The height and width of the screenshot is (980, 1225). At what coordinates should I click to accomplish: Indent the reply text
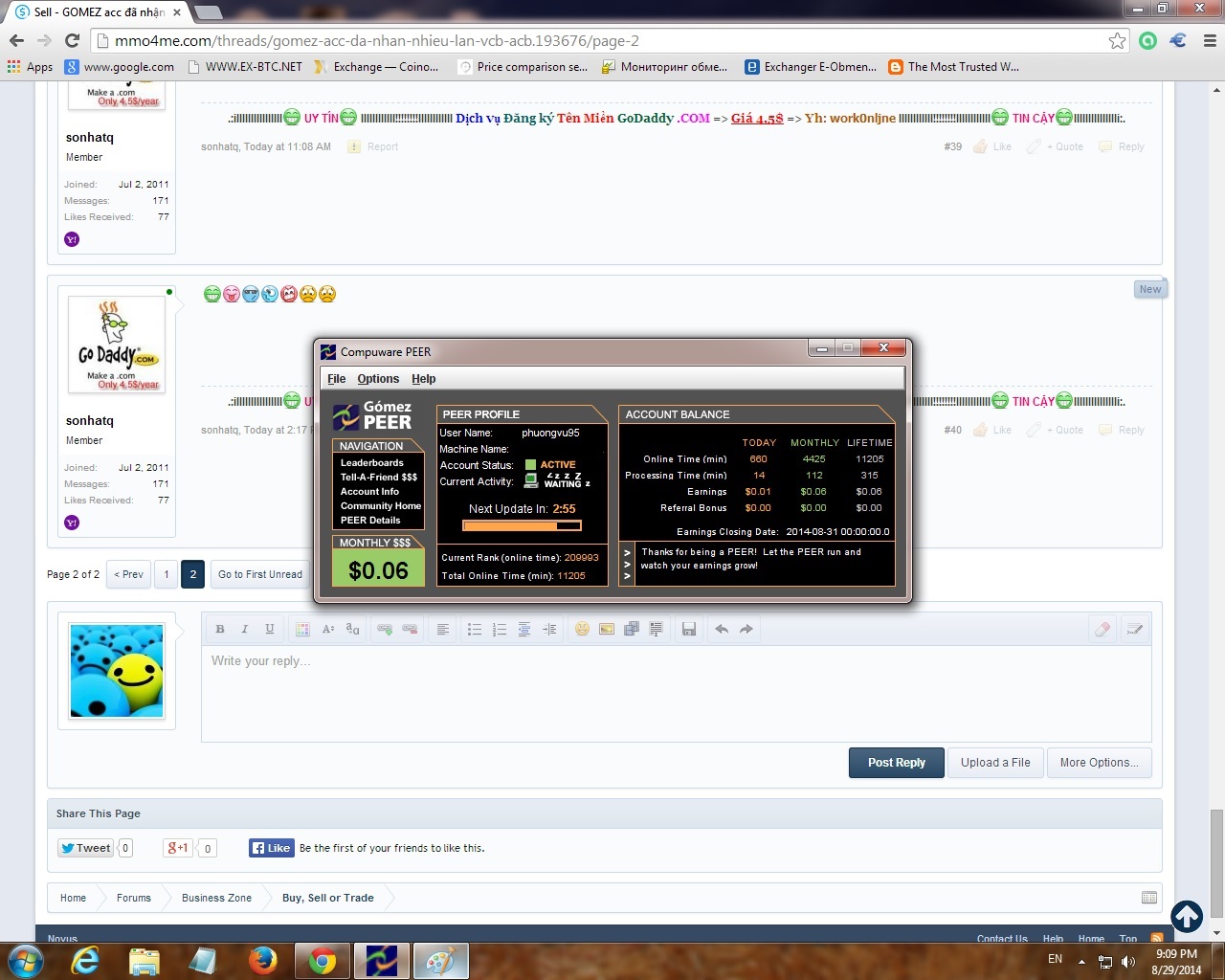pyautogui.click(x=549, y=629)
